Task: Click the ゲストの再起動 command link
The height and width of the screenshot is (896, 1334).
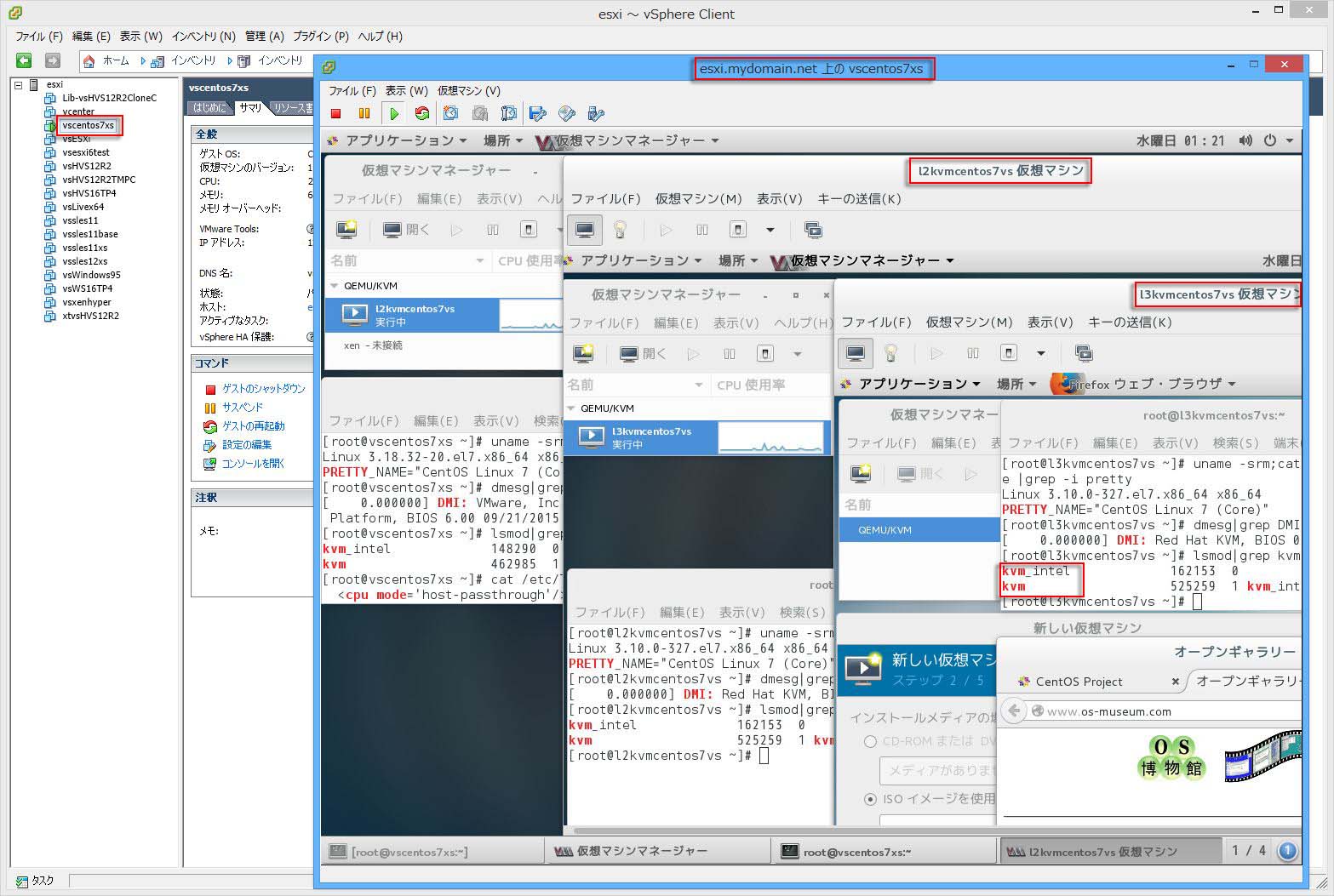Action: click(253, 426)
